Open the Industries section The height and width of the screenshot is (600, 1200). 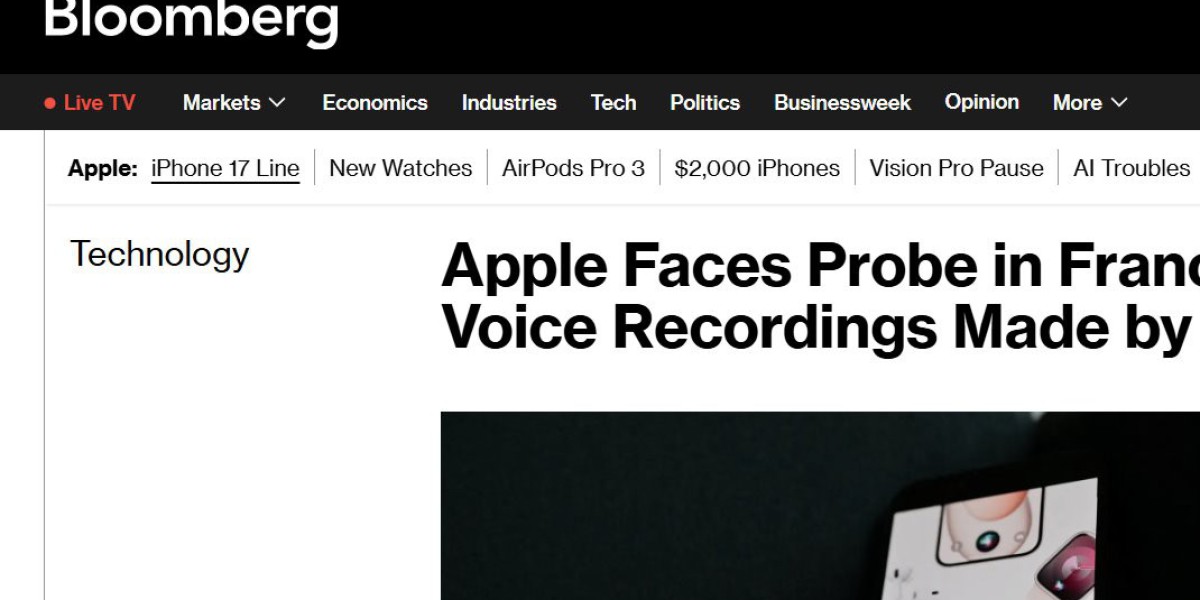pyautogui.click(x=509, y=103)
